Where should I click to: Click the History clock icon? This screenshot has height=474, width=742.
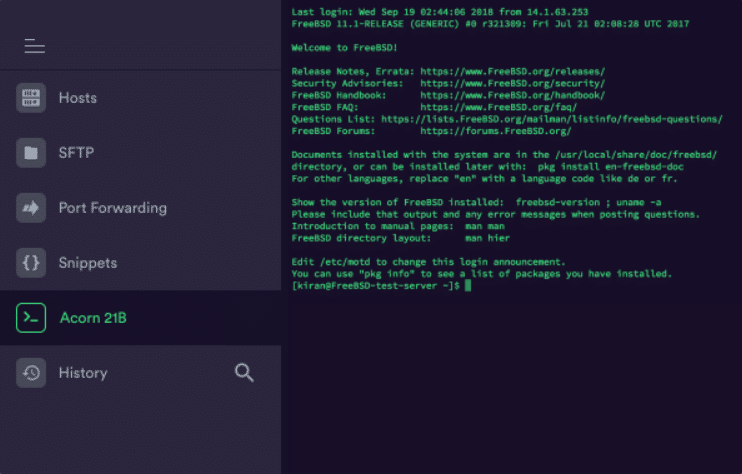point(31,373)
